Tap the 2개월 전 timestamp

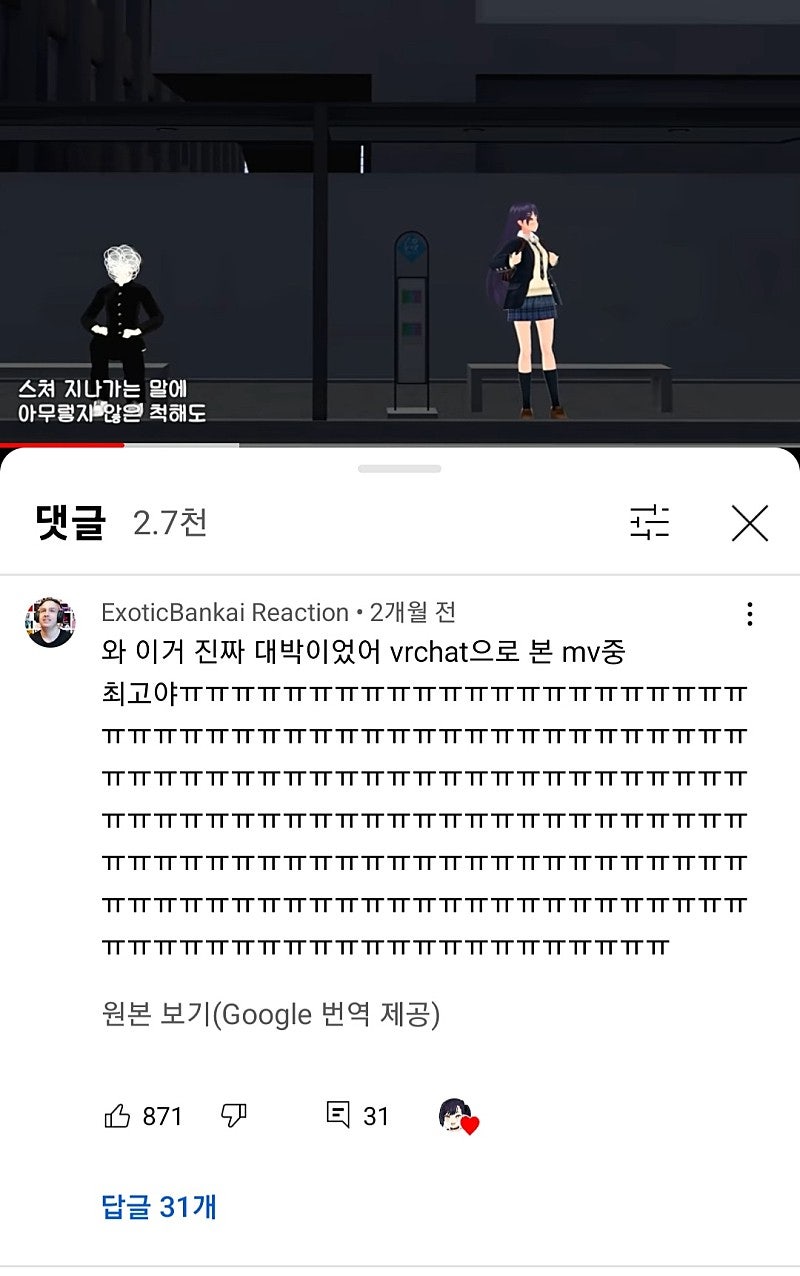412,612
